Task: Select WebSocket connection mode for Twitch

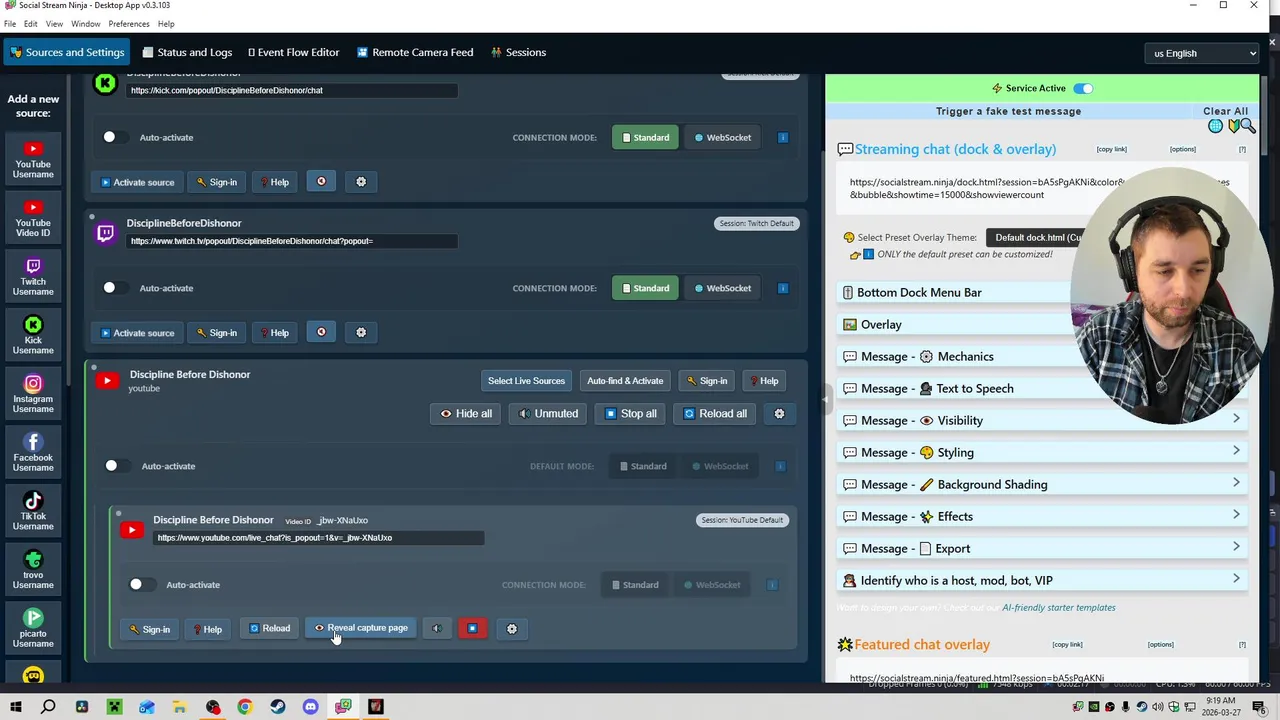Action: pos(722,289)
